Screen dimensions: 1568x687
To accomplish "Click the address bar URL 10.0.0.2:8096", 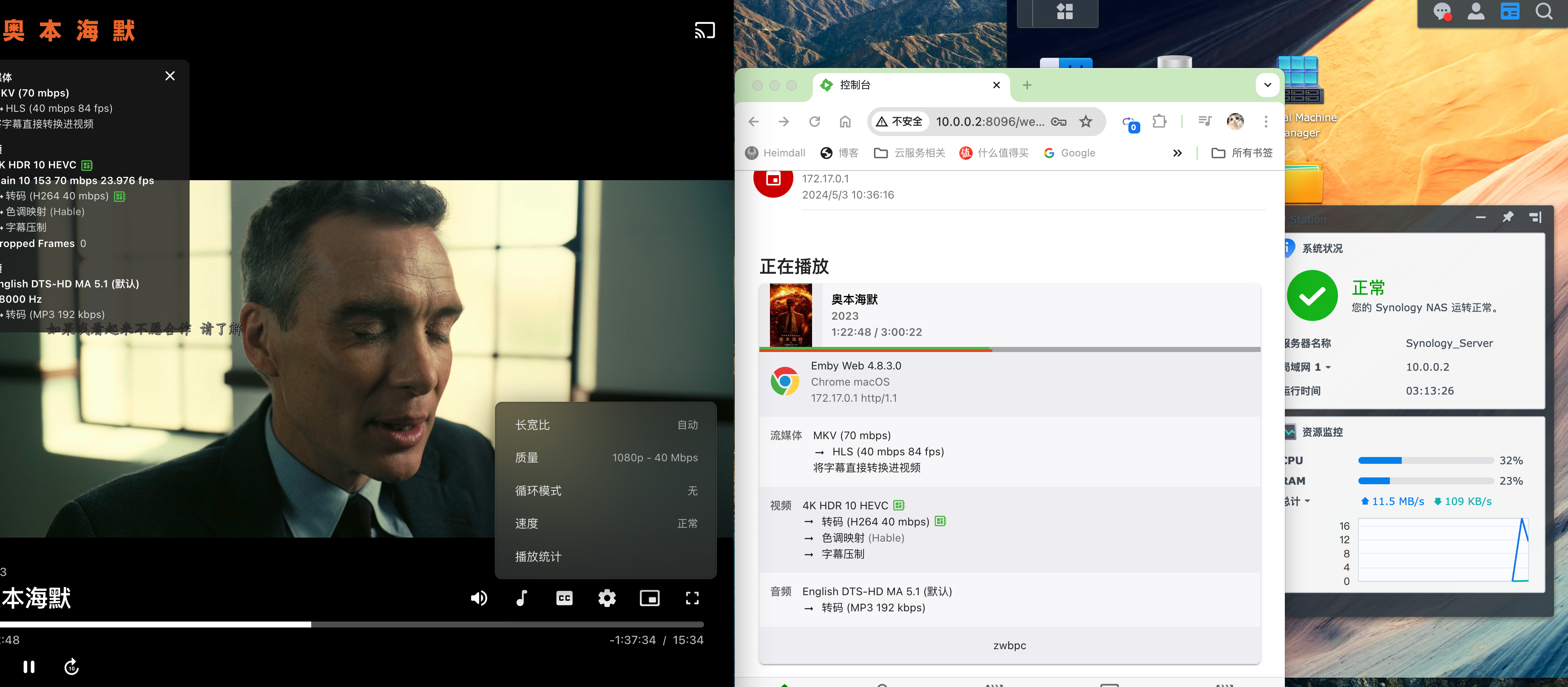I will (990, 122).
